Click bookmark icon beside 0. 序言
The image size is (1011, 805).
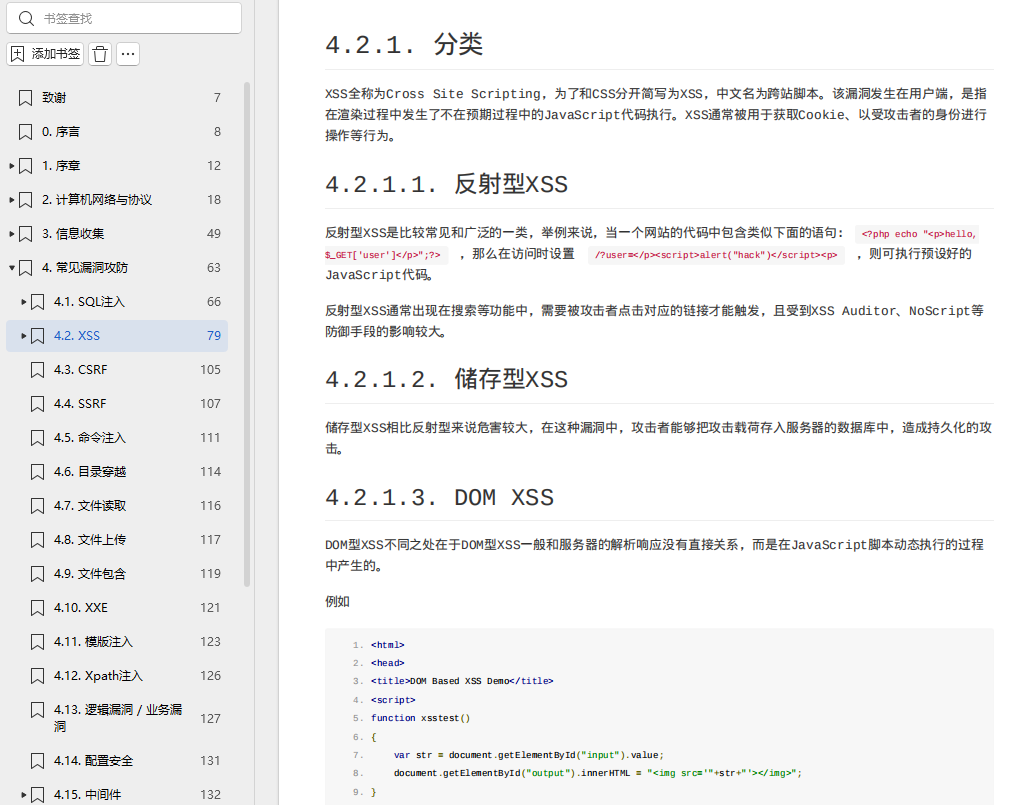[x=25, y=132]
